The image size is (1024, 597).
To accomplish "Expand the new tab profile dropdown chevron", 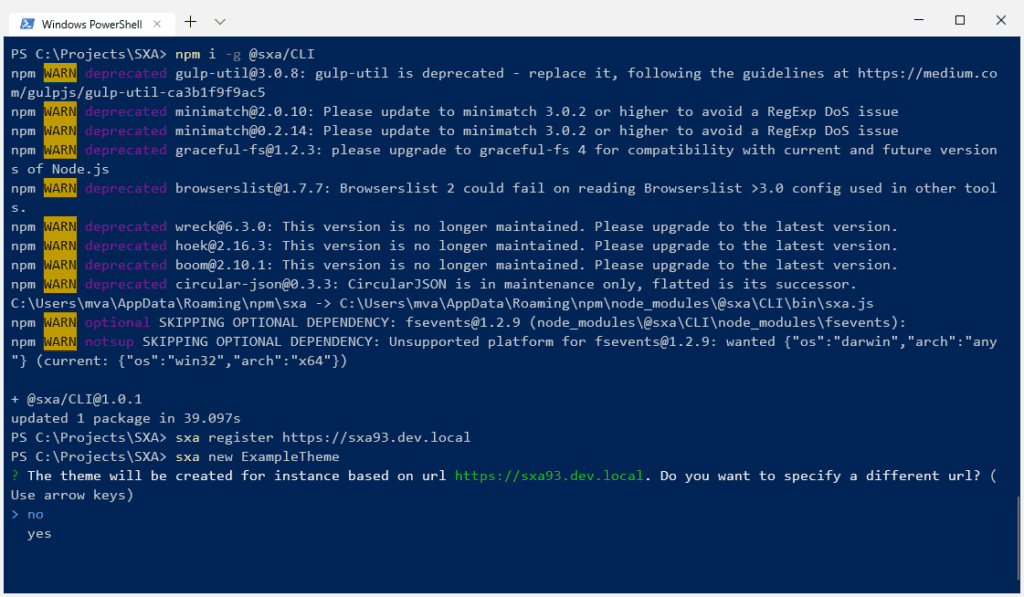I will (x=220, y=21).
